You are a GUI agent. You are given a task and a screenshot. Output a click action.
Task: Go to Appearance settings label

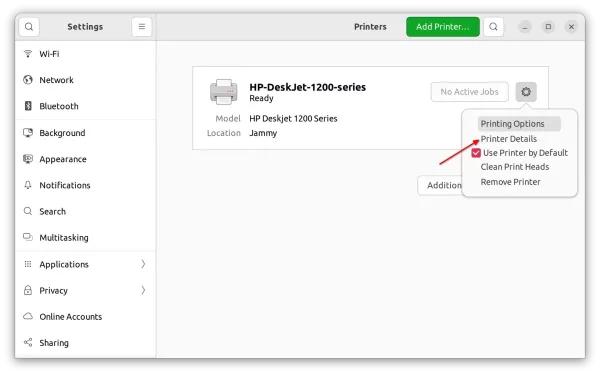pos(63,159)
